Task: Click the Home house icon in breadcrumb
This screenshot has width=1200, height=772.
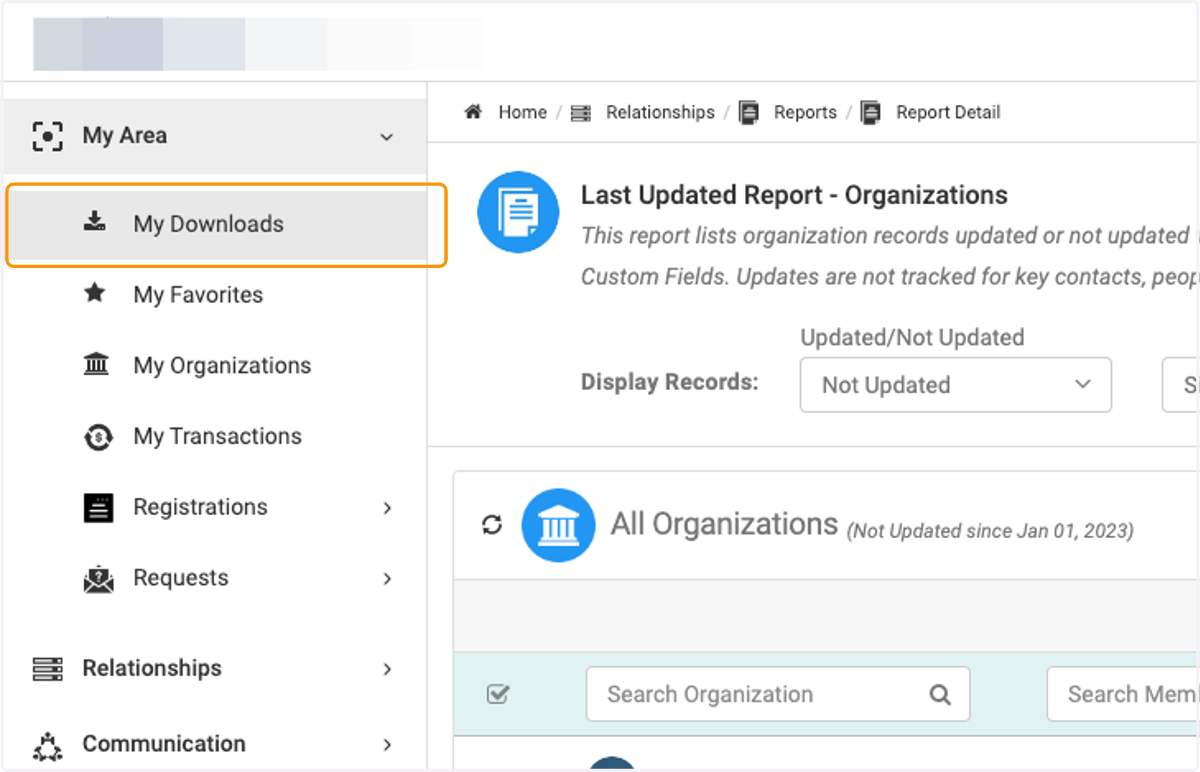Action: [x=473, y=112]
